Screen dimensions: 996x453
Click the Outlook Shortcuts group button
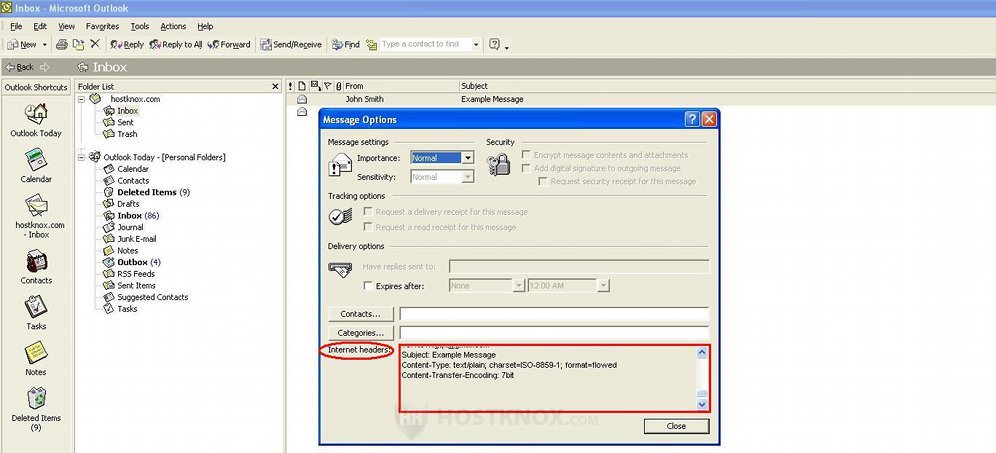point(36,87)
